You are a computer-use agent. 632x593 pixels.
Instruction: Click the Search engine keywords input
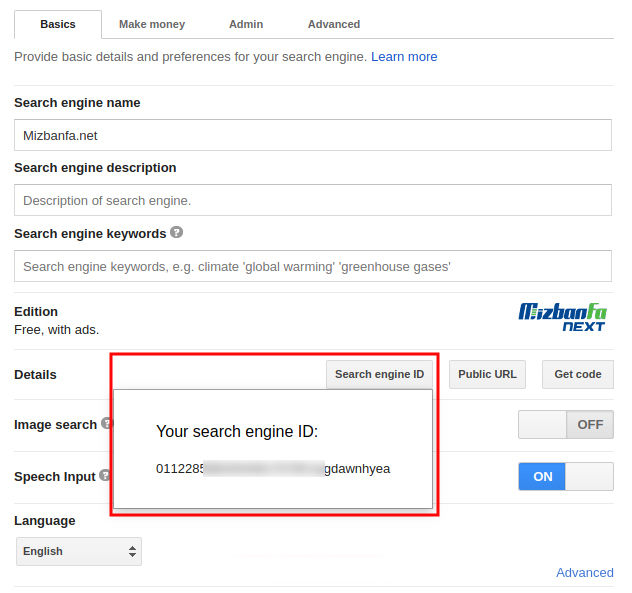pos(312,266)
